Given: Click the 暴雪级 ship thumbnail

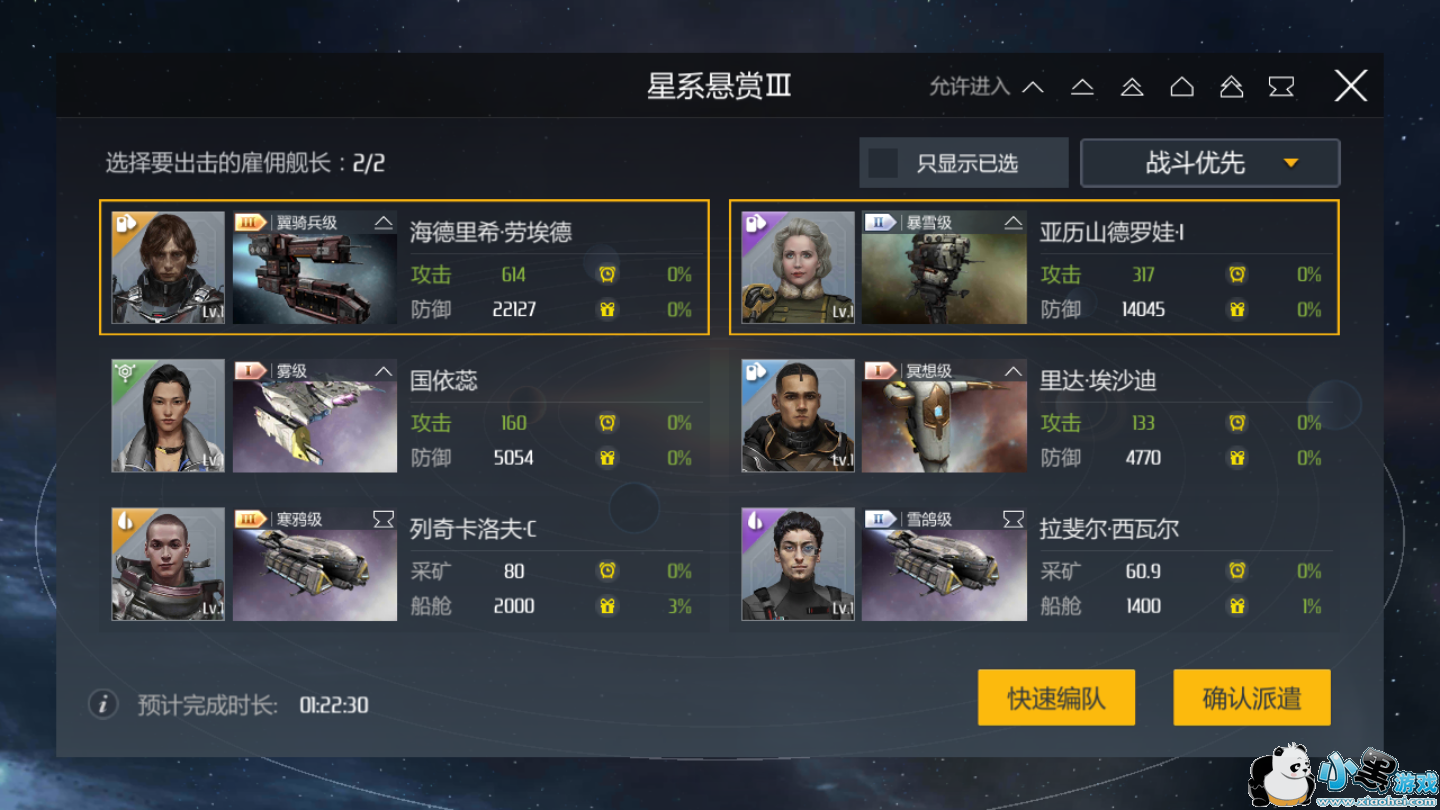Looking at the screenshot, I should pos(944,267).
